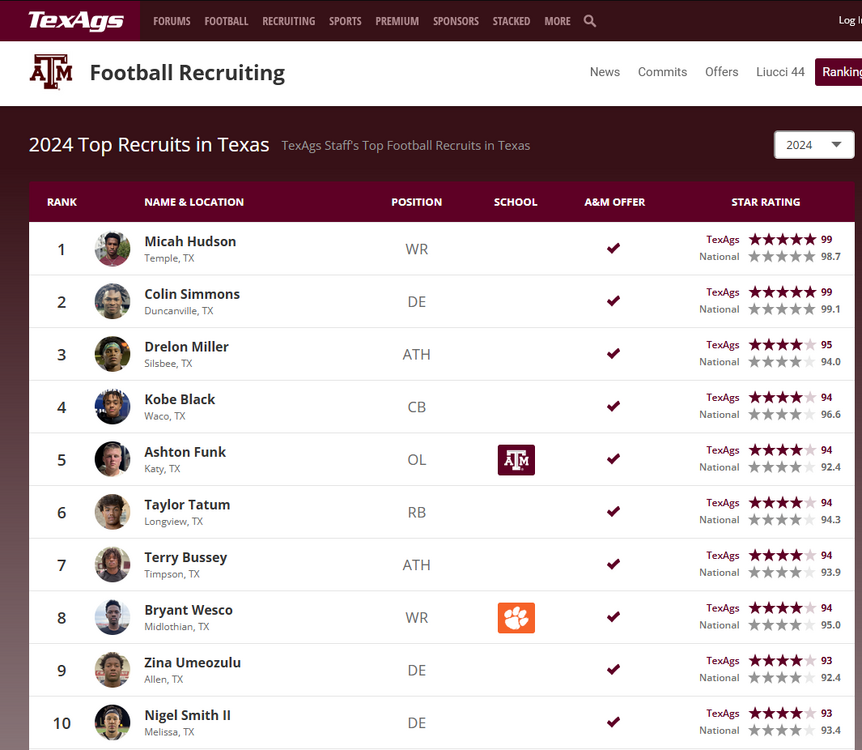Open the Liucci 44 page
The height and width of the screenshot is (750, 862).
[780, 72]
